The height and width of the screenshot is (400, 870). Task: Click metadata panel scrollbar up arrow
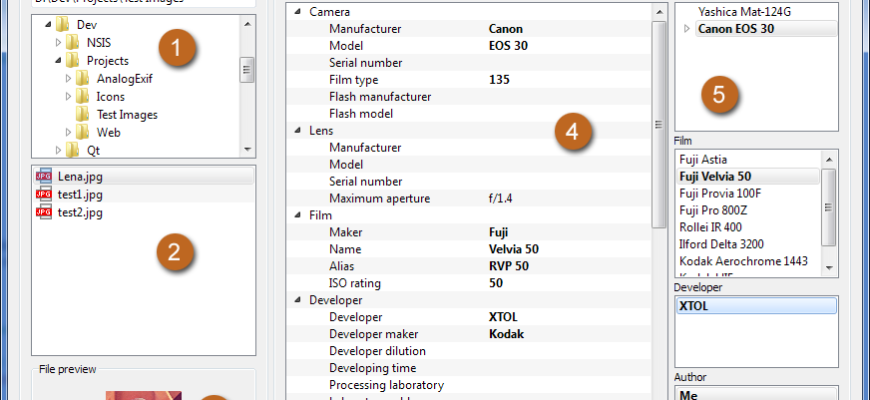[659, 12]
